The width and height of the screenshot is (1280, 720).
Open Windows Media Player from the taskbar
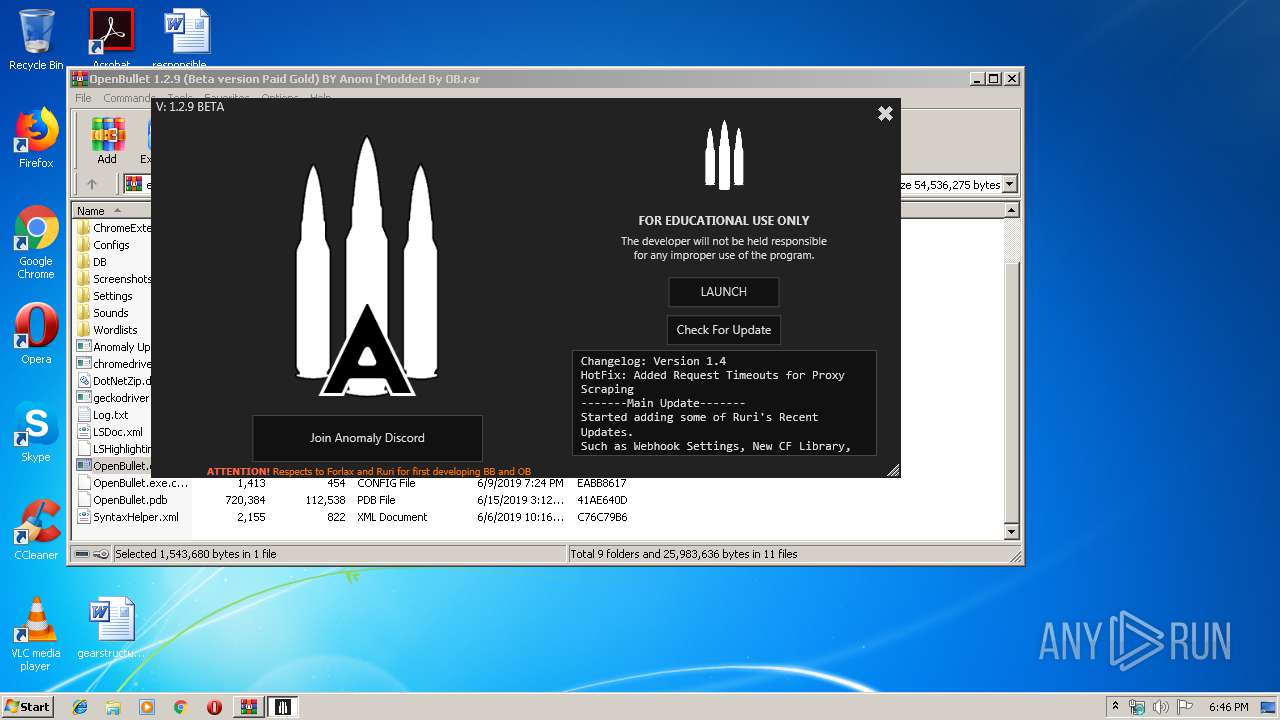147,707
